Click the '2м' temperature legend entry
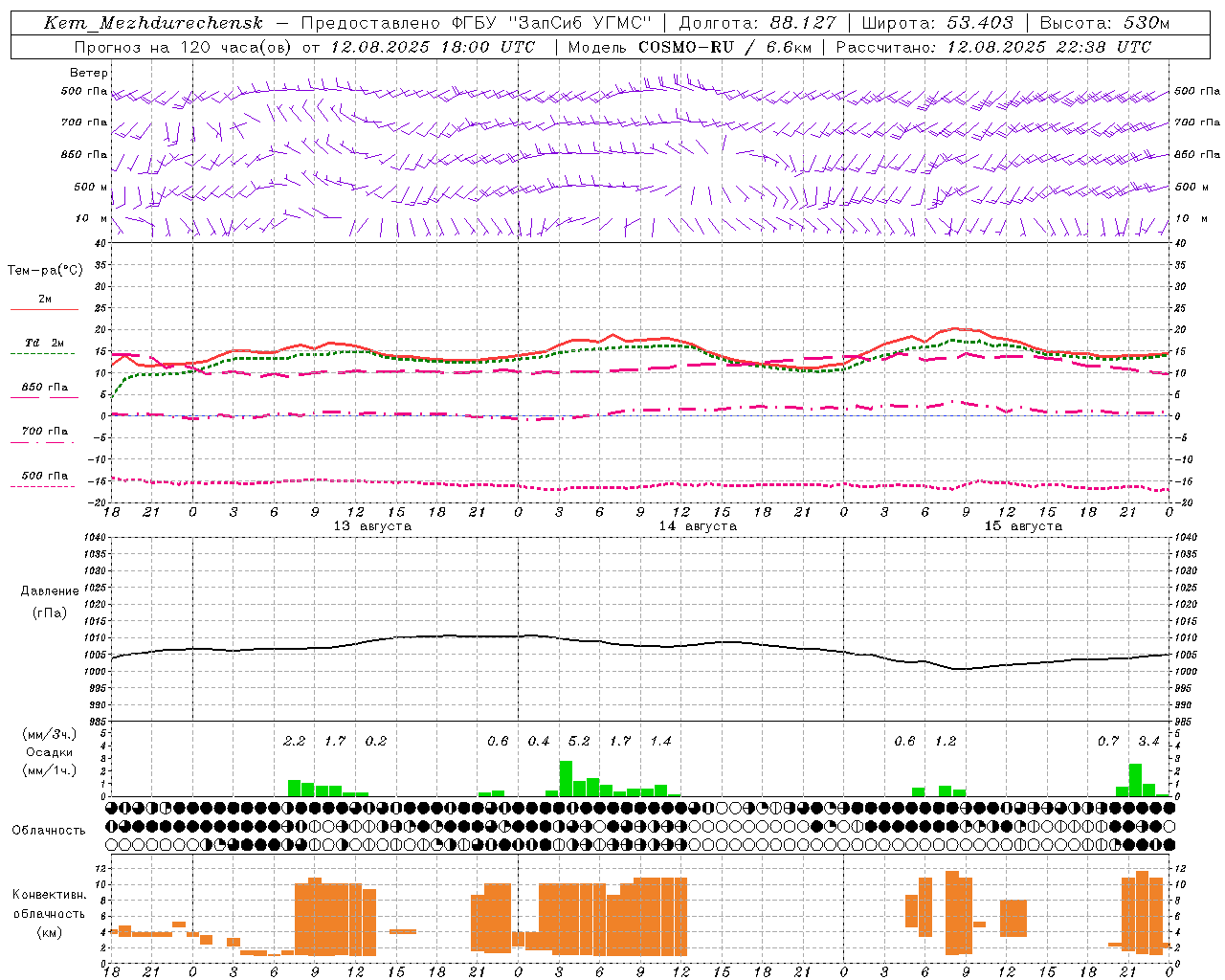The image size is (1225, 980). coord(45,300)
